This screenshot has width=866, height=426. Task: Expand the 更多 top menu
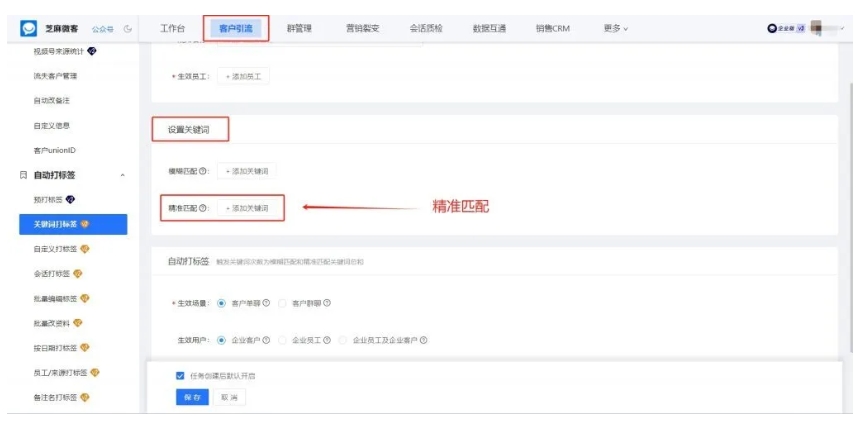(616, 28)
